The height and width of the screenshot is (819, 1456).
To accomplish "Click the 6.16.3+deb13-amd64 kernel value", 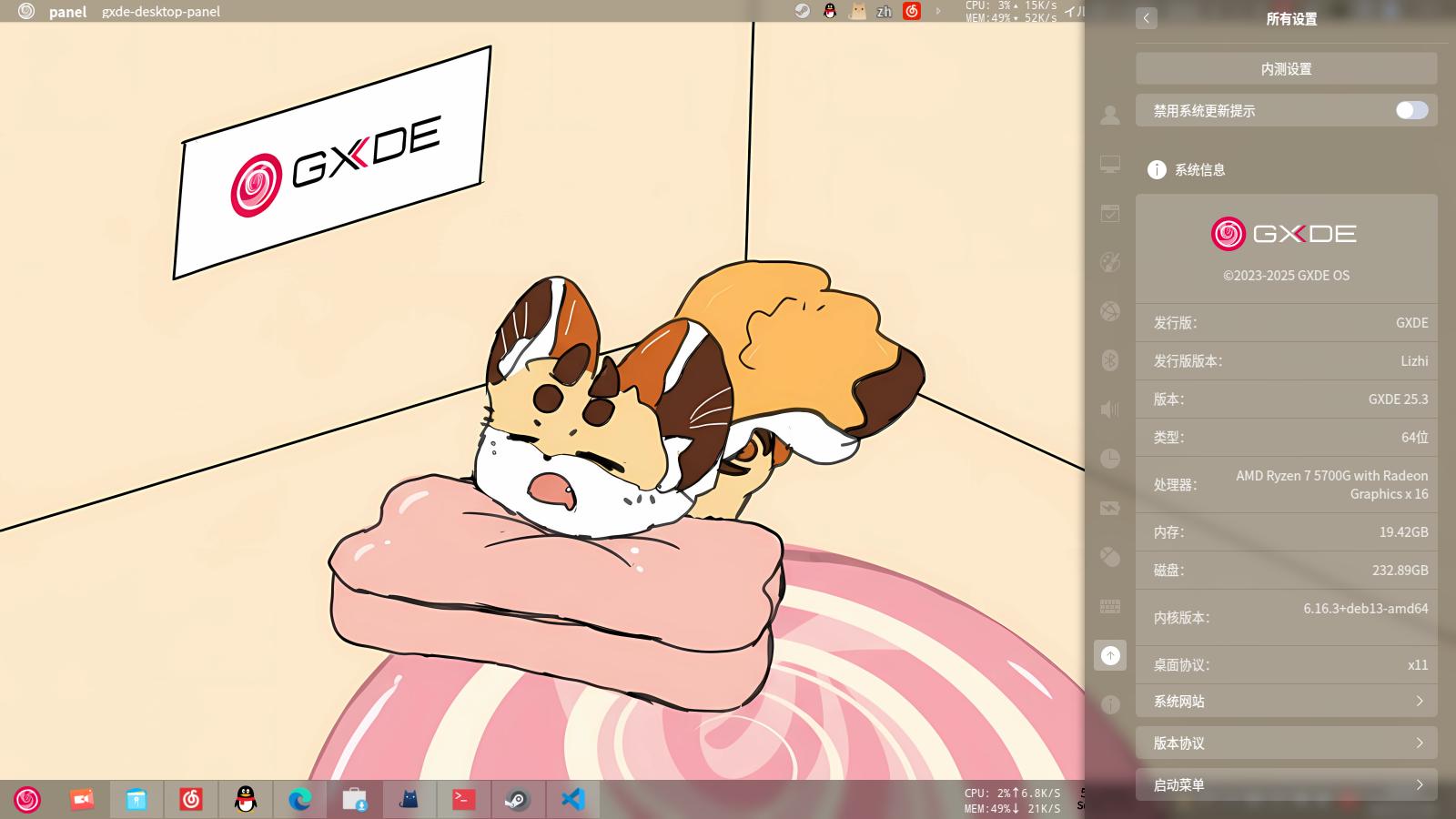I will [1365, 608].
